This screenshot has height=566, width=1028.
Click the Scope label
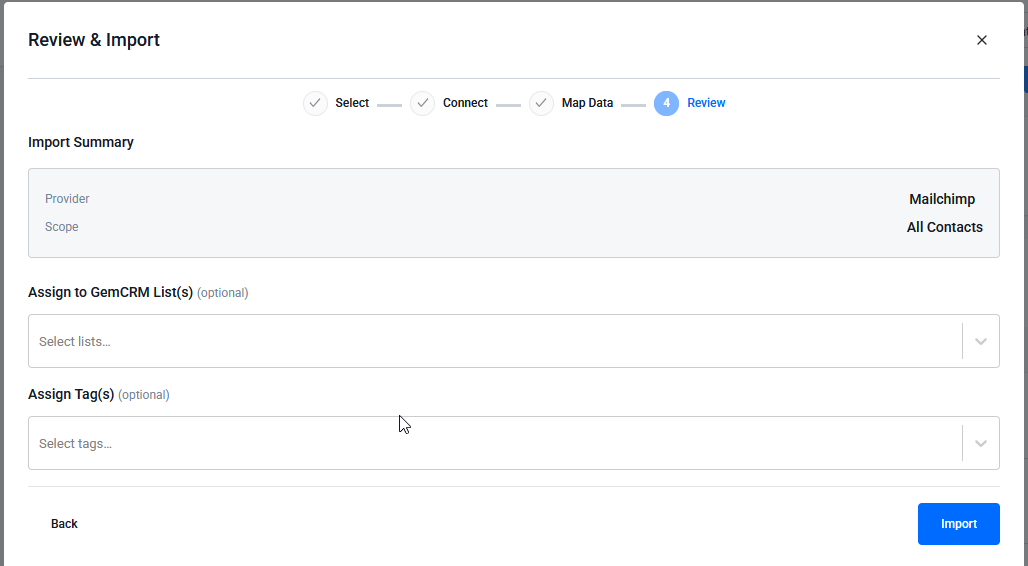(62, 227)
